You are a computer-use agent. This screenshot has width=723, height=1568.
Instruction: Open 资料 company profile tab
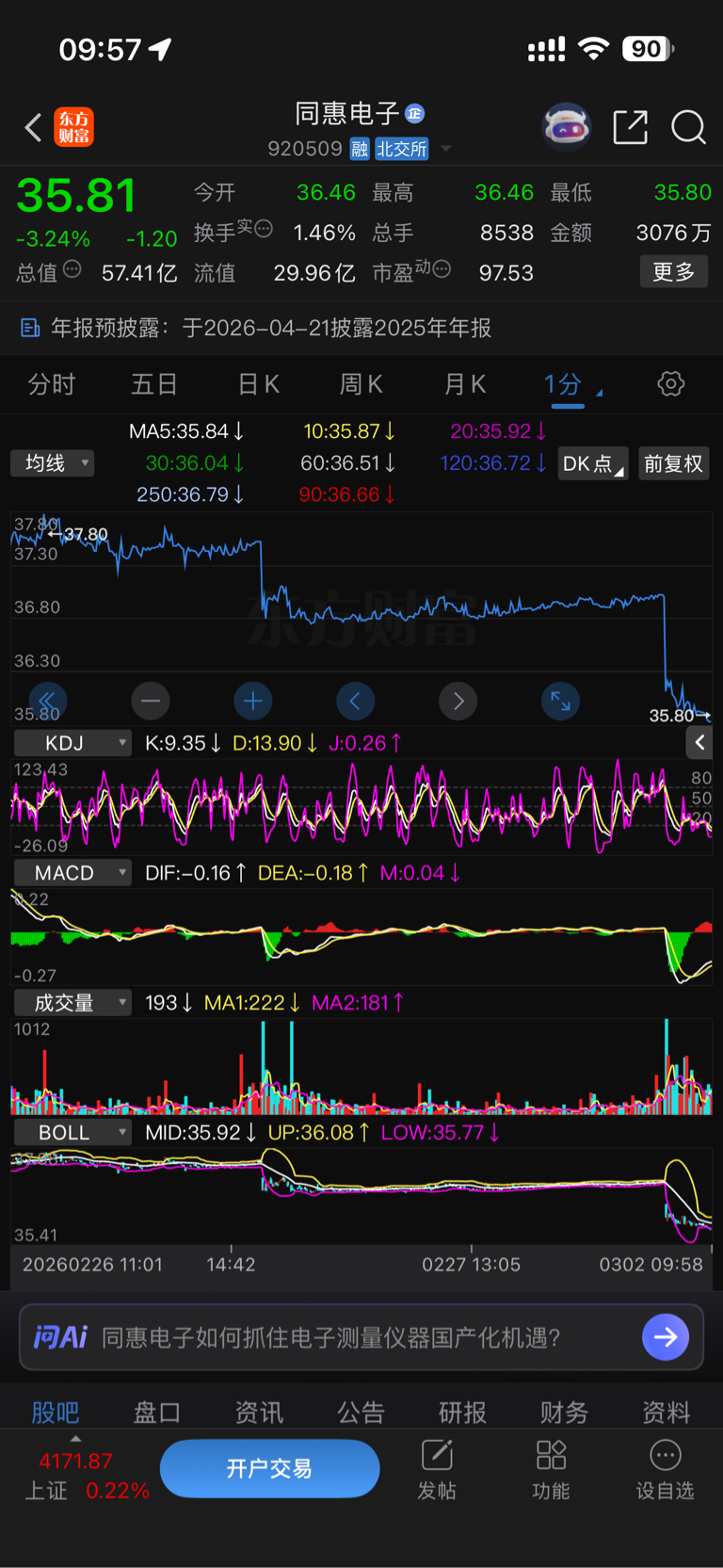click(x=666, y=1412)
